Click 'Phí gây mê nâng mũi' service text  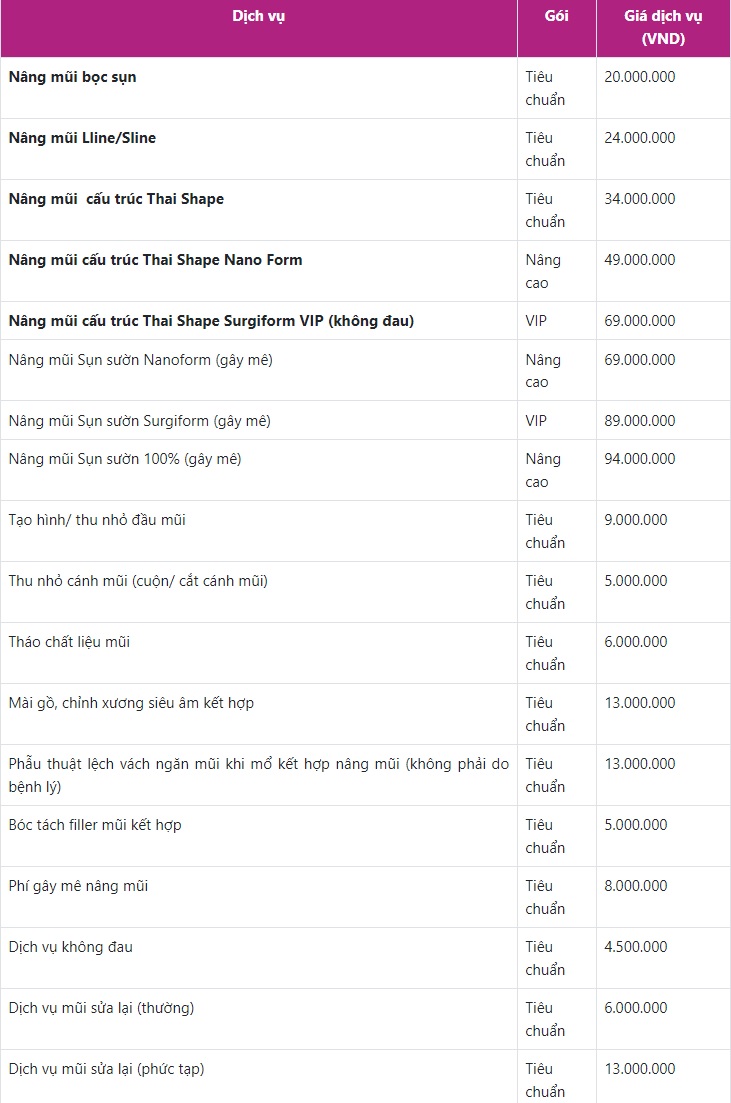coord(79,886)
